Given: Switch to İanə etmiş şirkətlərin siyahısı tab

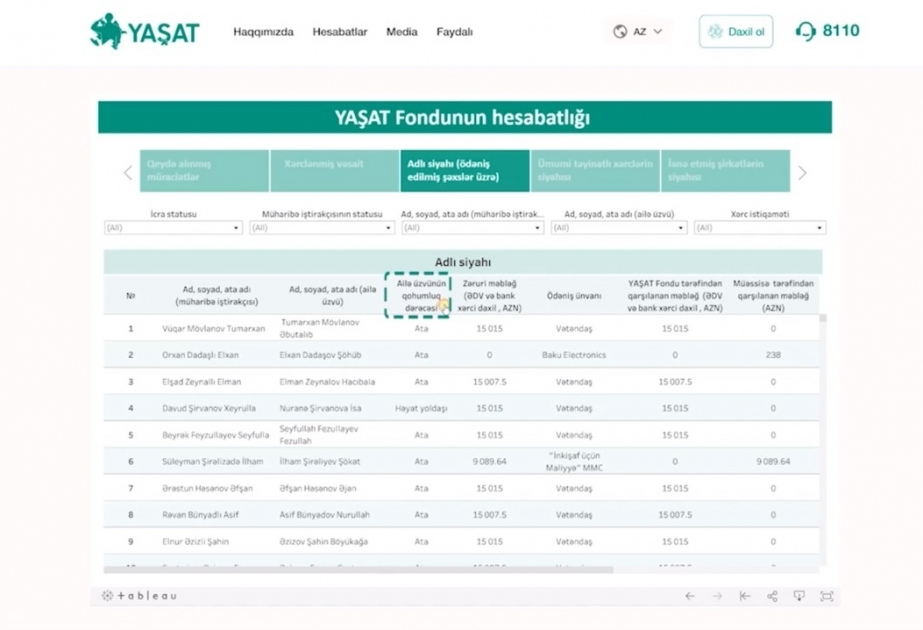Looking at the screenshot, I should coord(725,171).
